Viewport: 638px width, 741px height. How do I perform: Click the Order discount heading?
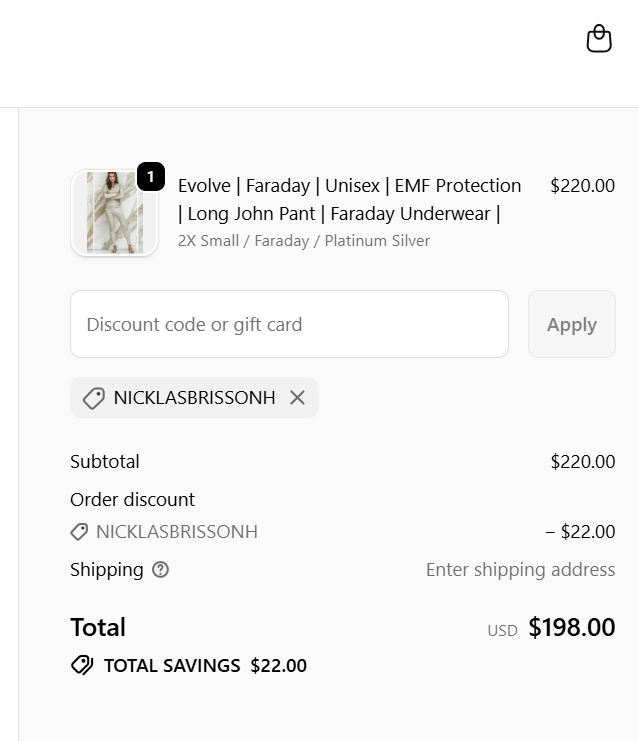132,499
